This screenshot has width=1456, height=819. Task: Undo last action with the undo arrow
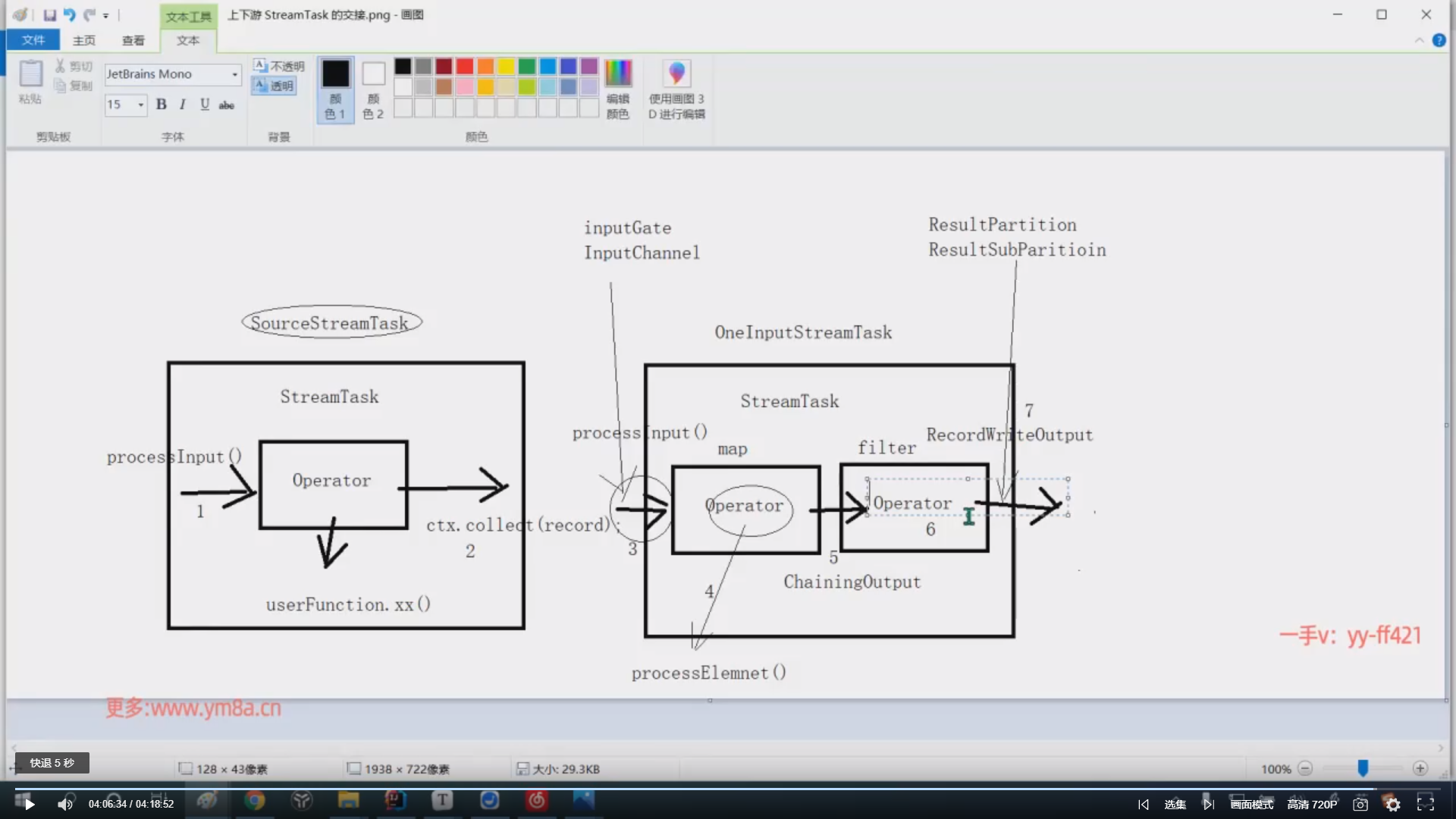(x=69, y=14)
